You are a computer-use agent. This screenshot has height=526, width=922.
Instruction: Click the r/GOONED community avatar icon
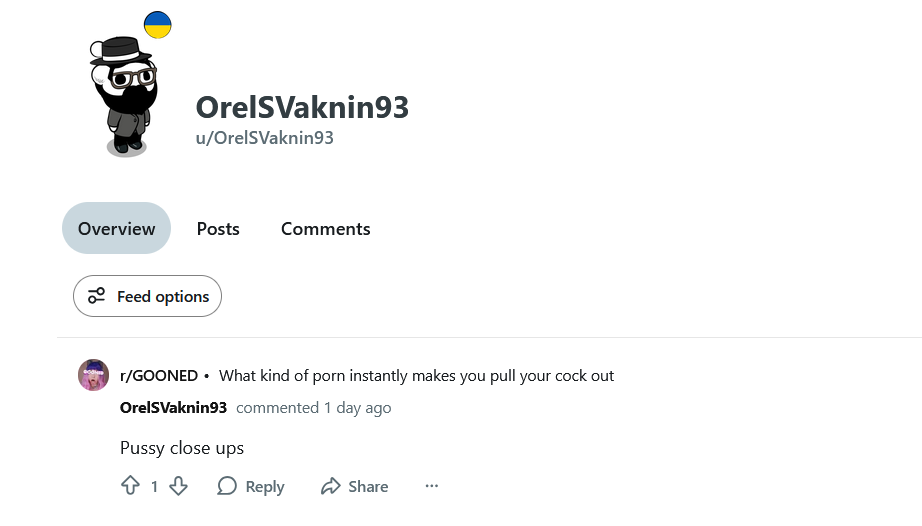pos(94,376)
